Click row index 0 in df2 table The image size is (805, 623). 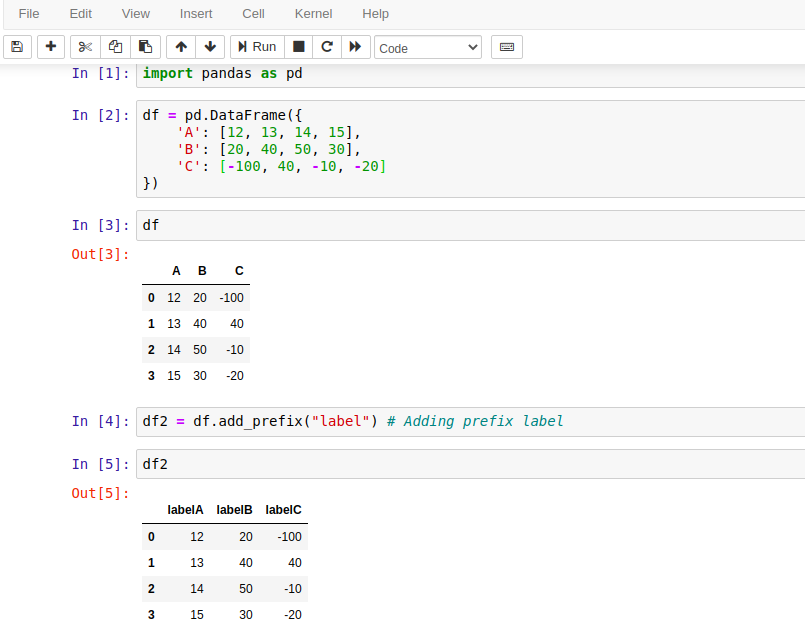(x=151, y=537)
